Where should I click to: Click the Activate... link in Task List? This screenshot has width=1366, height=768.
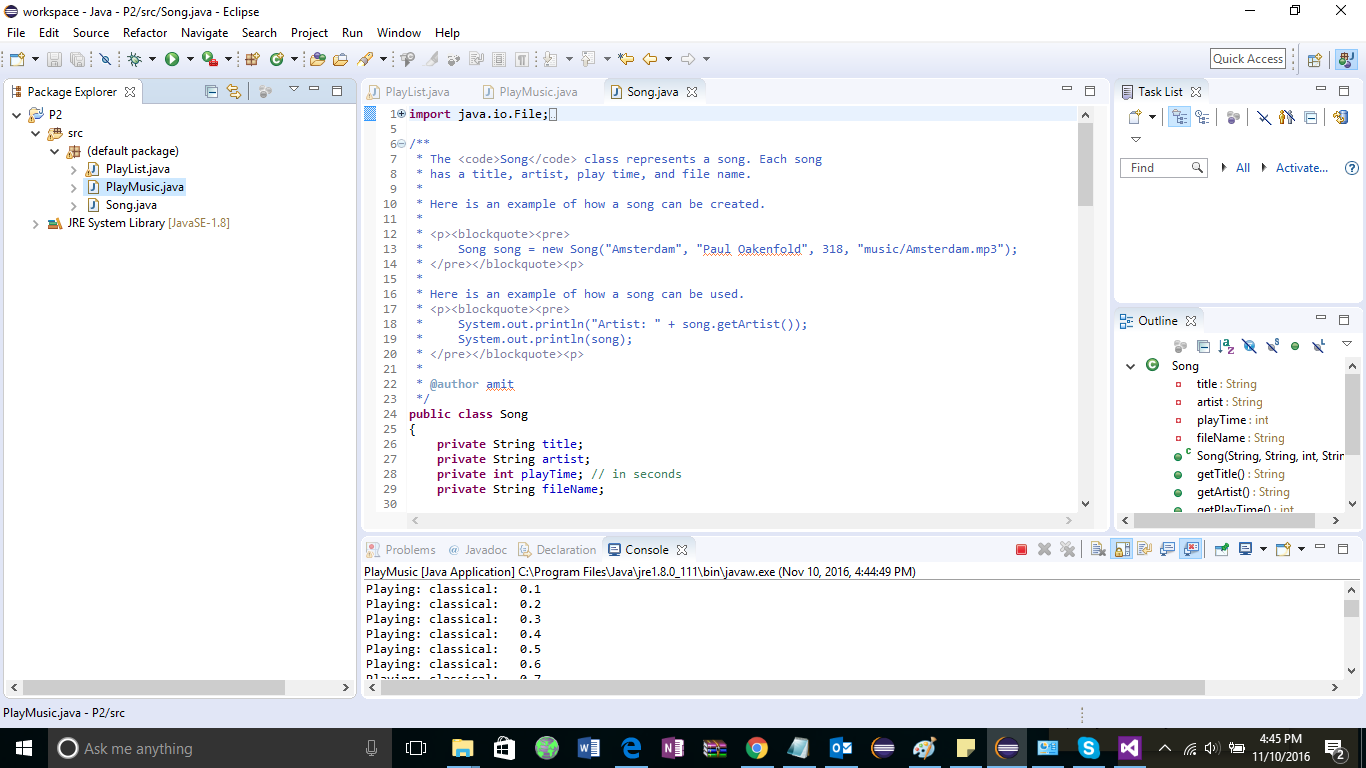[x=1301, y=168]
